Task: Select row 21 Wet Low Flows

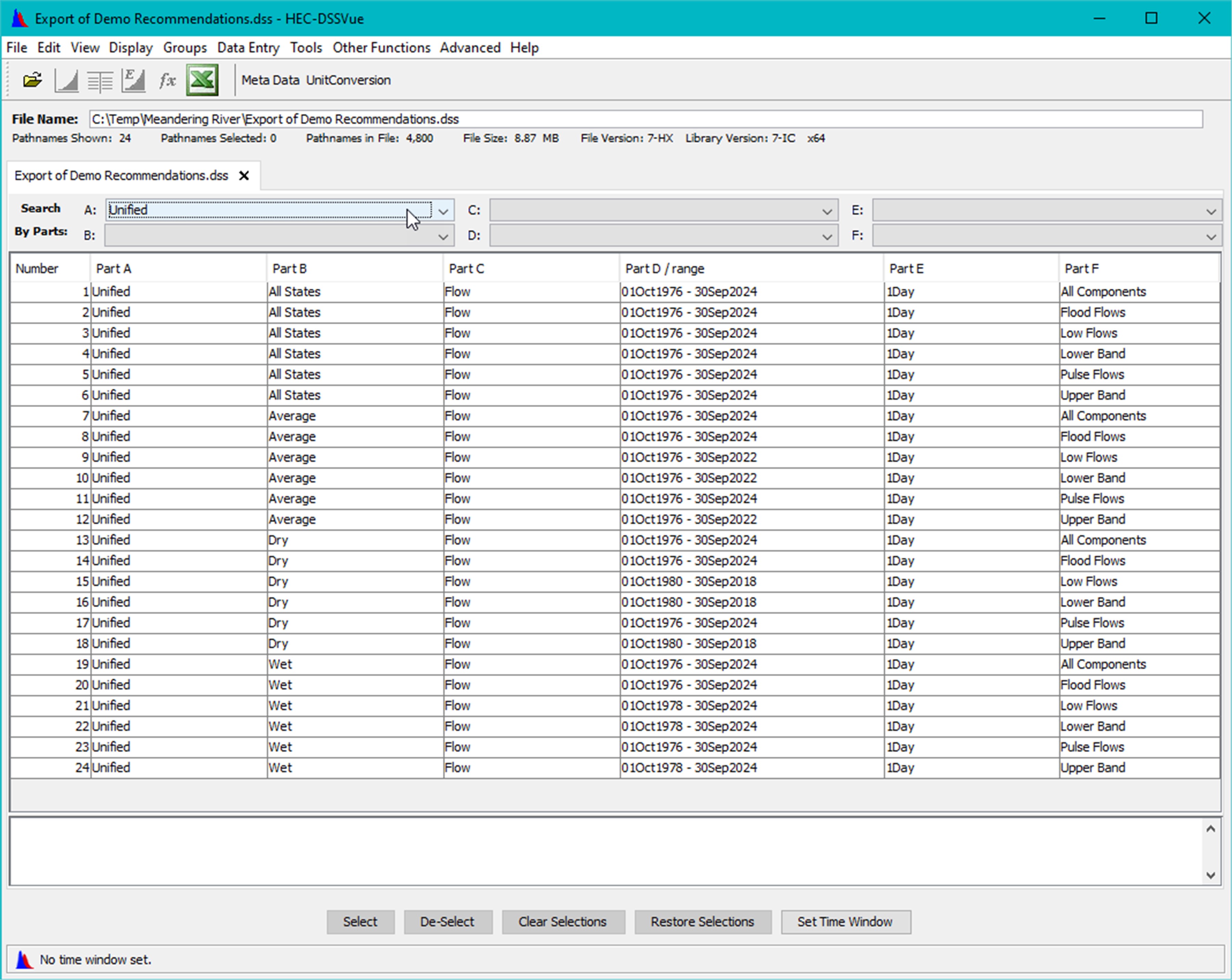Action: point(615,706)
